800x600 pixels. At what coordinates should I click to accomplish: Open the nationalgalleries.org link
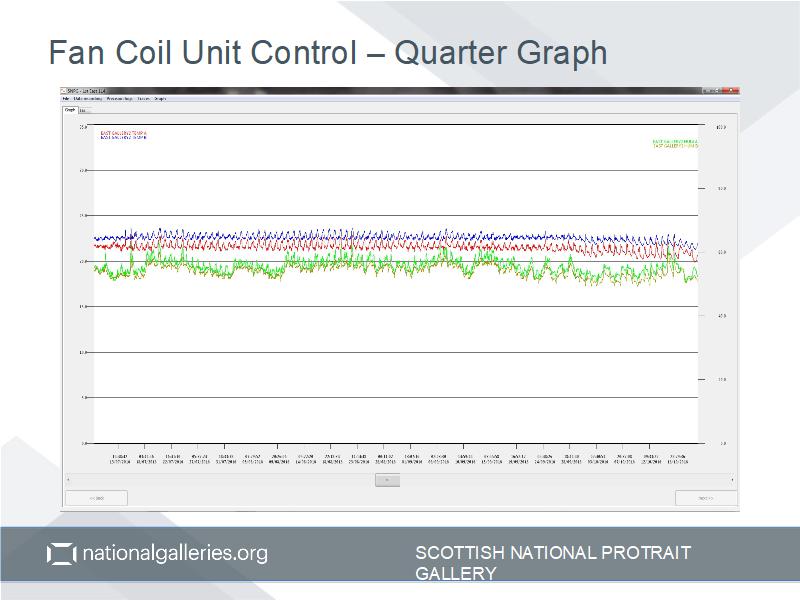(x=174, y=553)
